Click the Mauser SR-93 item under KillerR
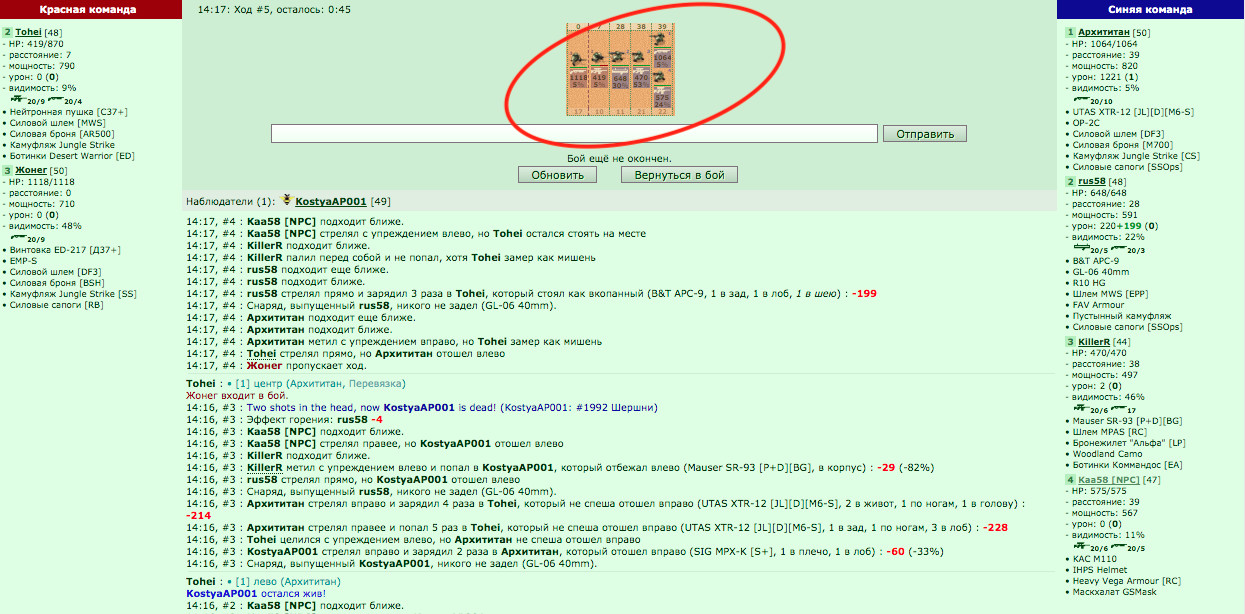 click(x=1127, y=421)
